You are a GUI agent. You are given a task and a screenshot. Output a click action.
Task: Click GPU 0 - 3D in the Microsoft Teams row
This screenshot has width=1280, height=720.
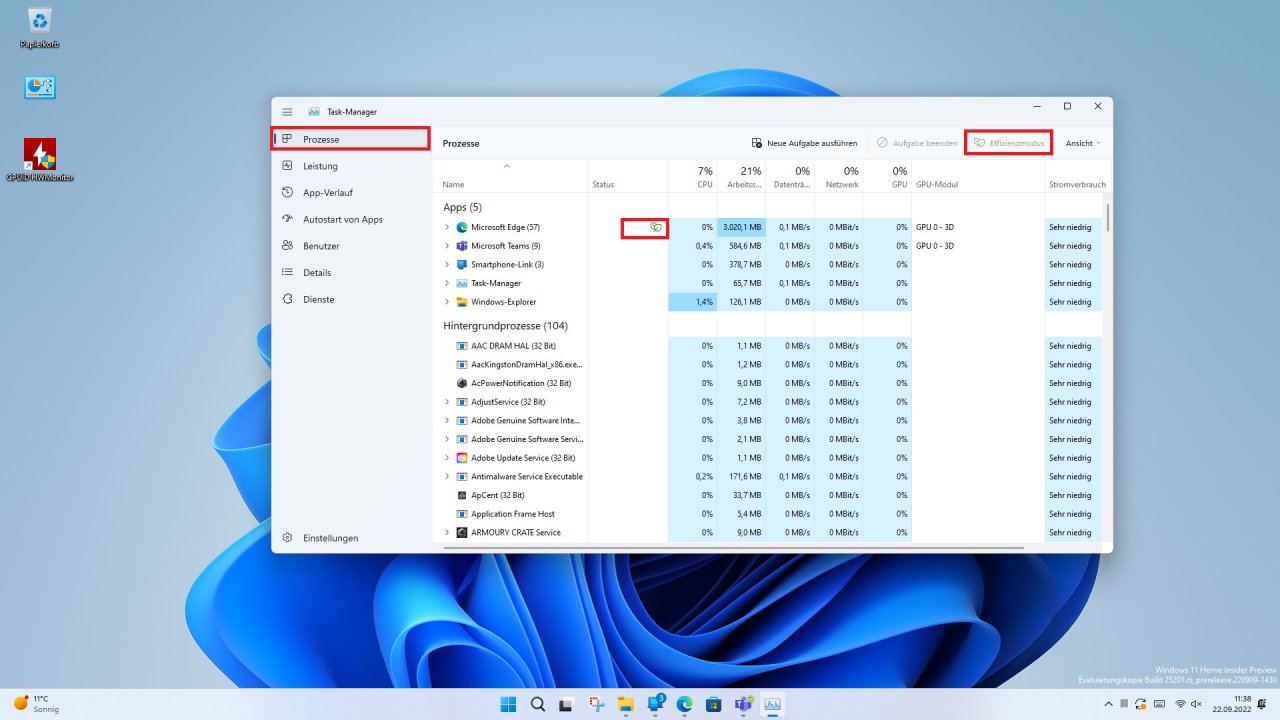(935, 246)
